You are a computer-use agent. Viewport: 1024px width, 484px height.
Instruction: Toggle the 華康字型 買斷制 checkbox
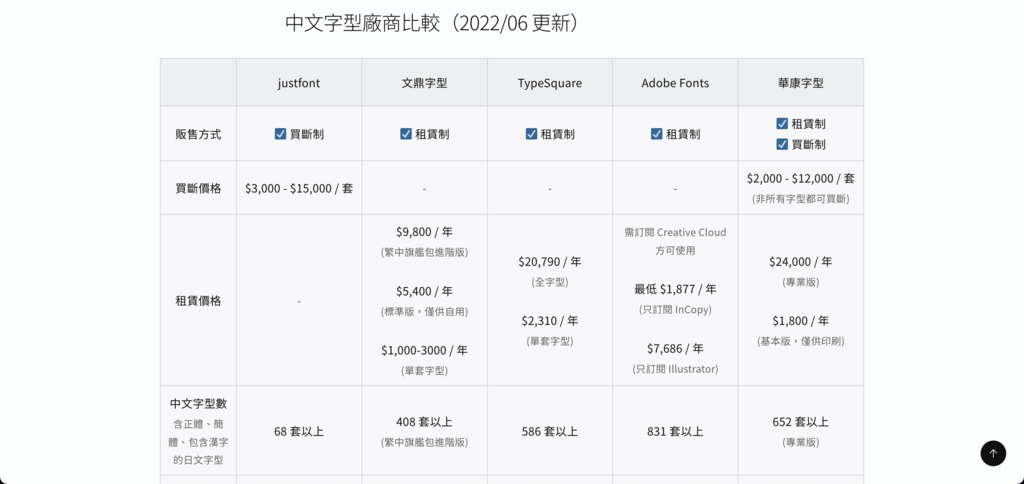[x=782, y=144]
